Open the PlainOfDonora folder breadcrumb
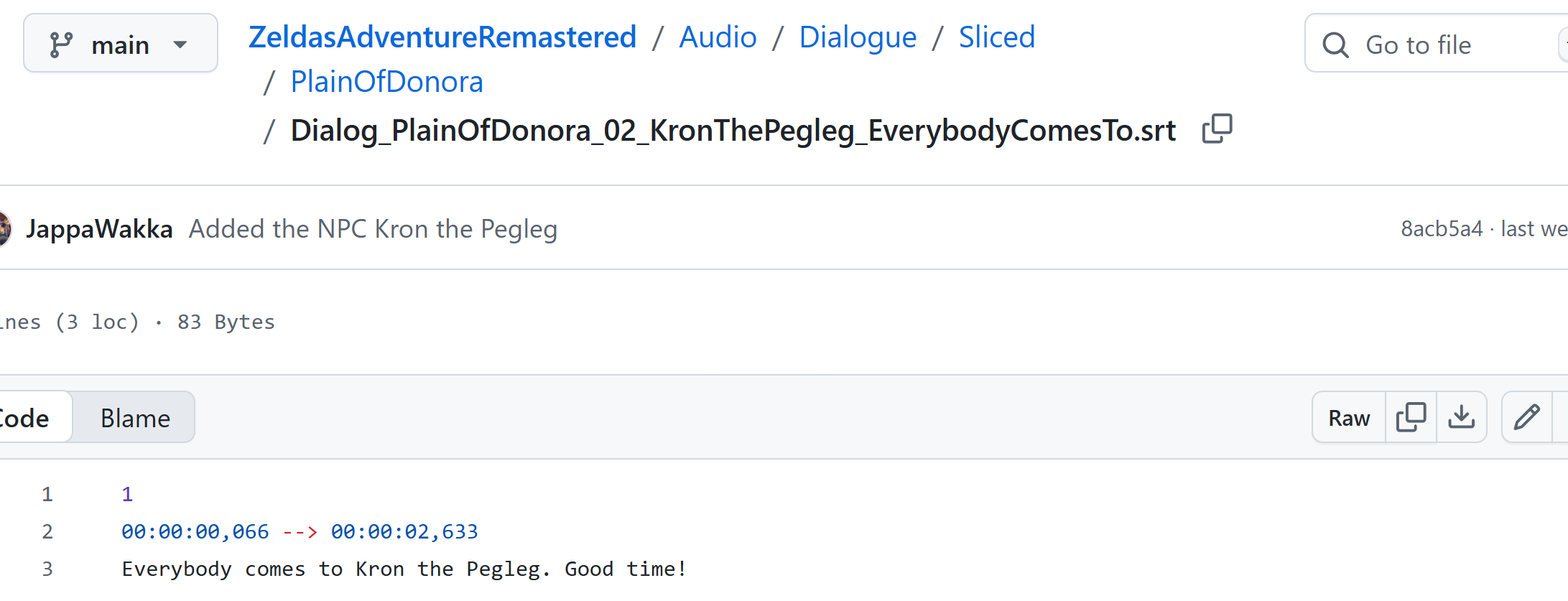 [386, 81]
